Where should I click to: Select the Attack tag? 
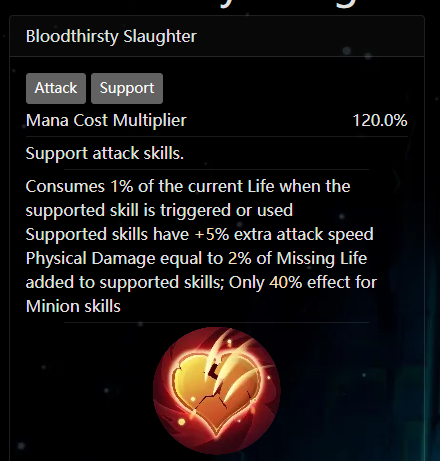(x=56, y=88)
